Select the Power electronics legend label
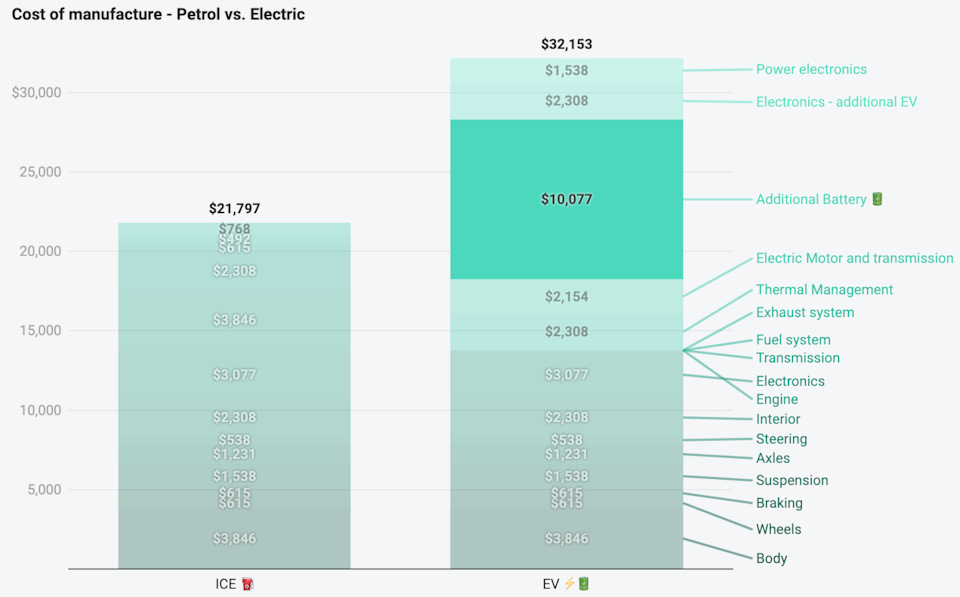 (x=811, y=69)
